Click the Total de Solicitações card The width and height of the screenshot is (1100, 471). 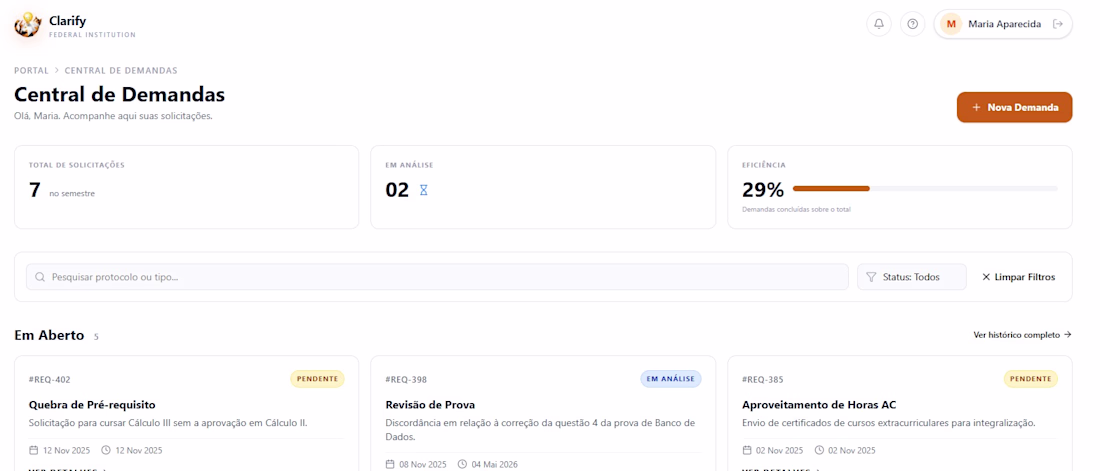[187, 187]
